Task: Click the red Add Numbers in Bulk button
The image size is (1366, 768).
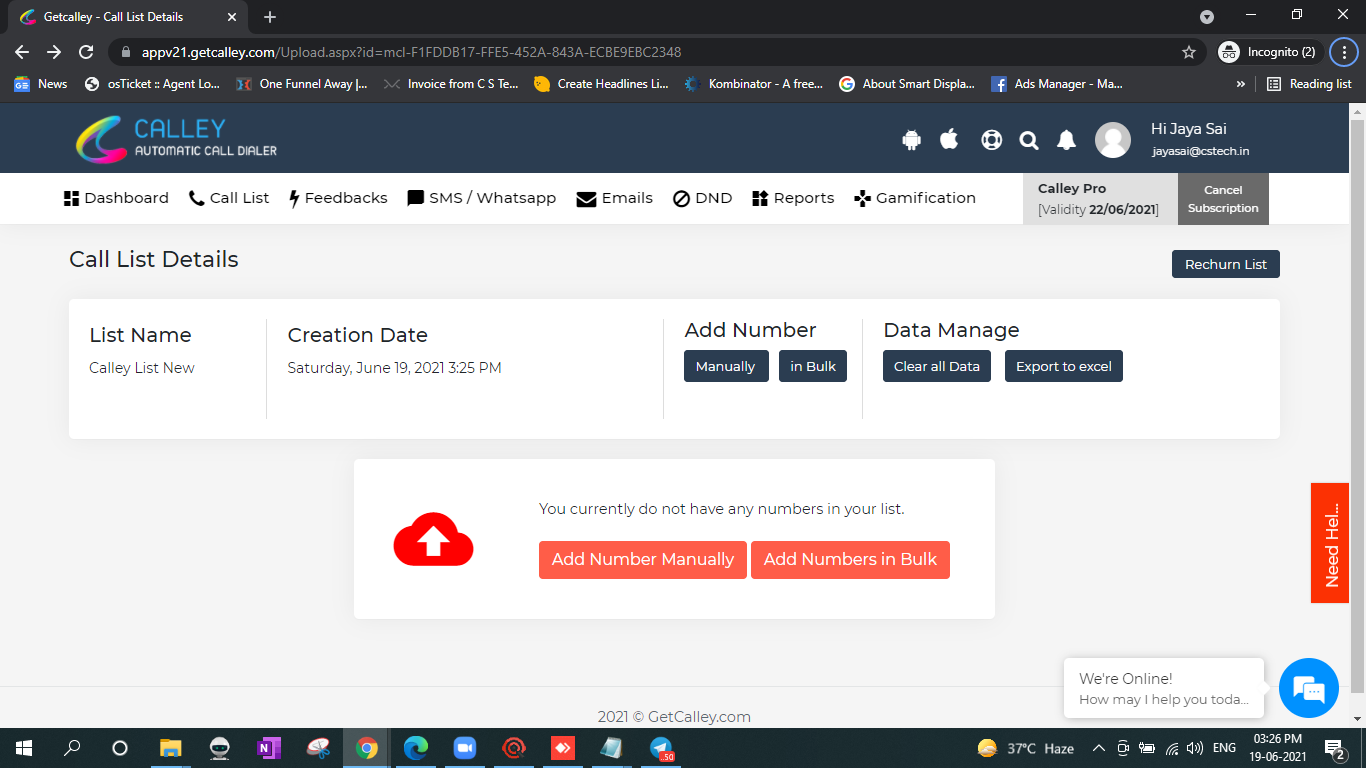Action: (850, 560)
